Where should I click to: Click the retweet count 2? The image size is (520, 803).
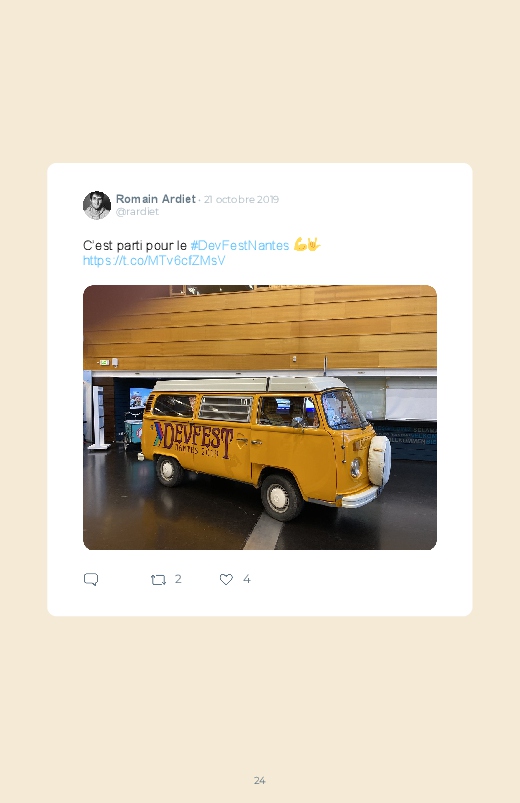[178, 579]
